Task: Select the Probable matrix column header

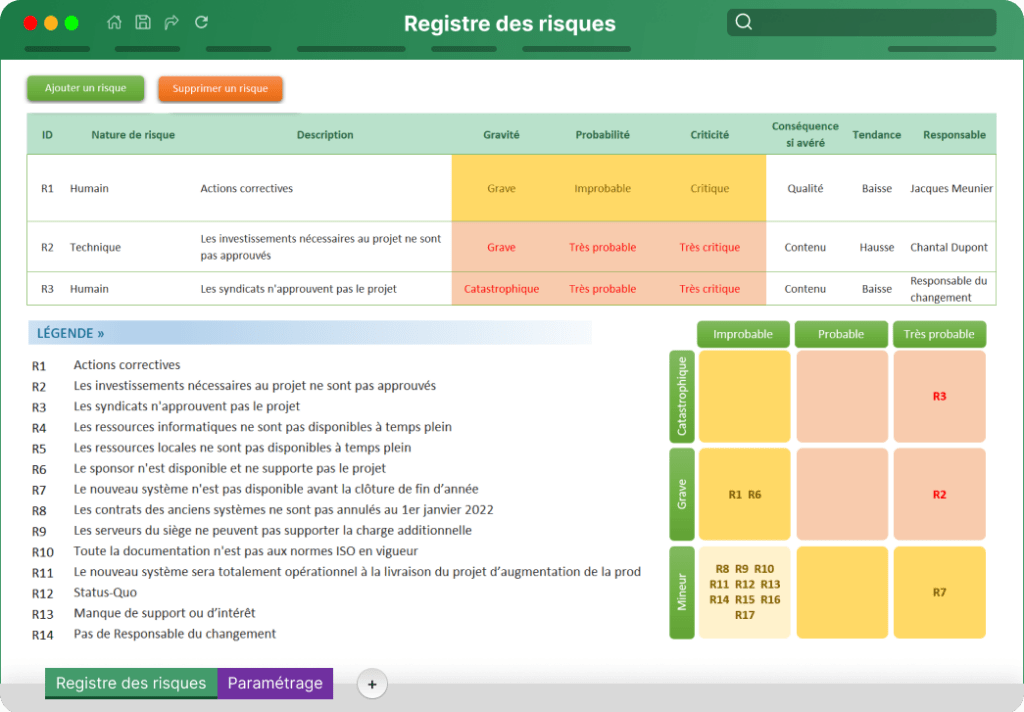Action: click(x=841, y=334)
